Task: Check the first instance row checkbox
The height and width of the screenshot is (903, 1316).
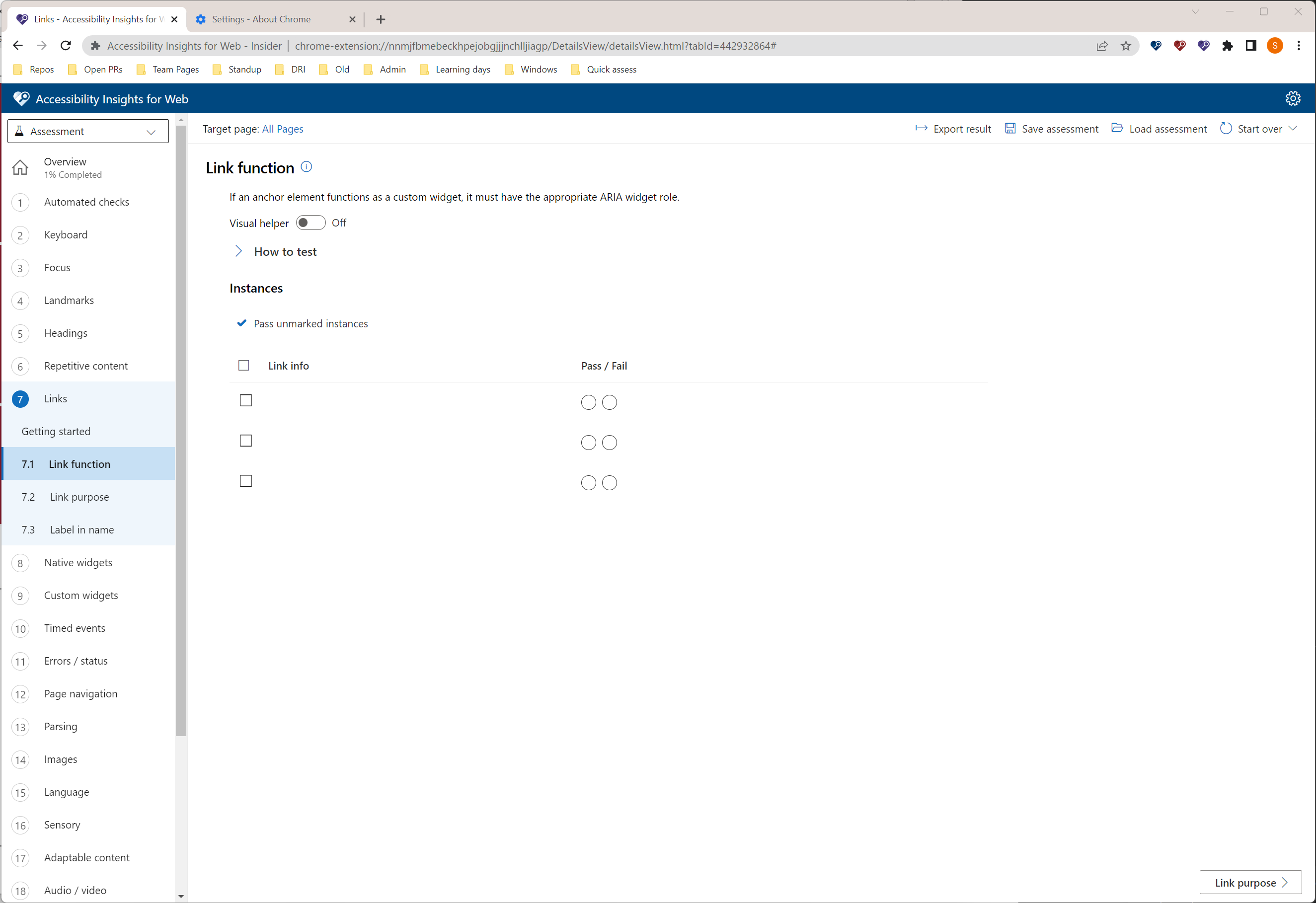Action: 245,400
